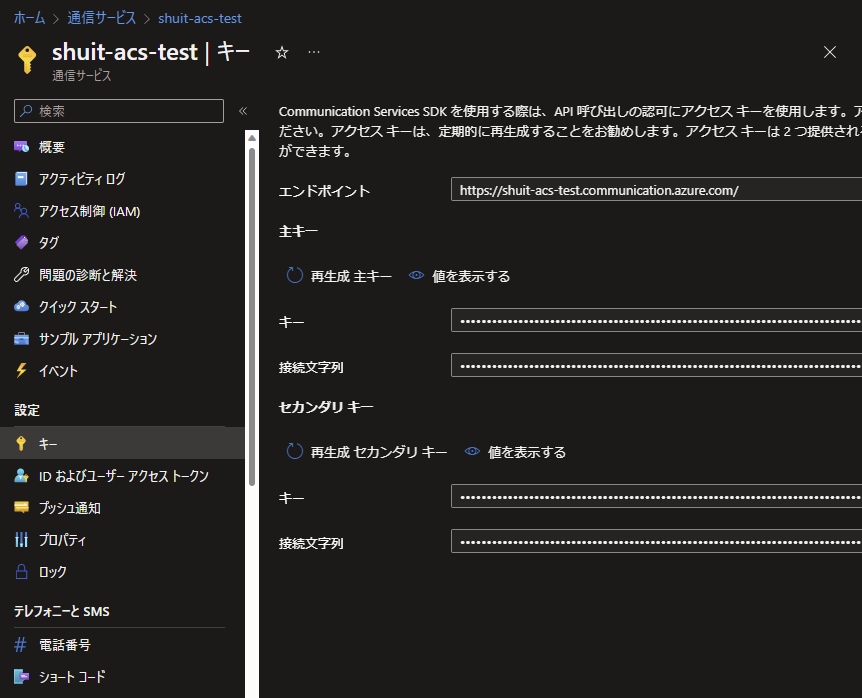This screenshot has width=862, height=698.
Task: Close the キー blade with the X
Action: click(x=830, y=52)
